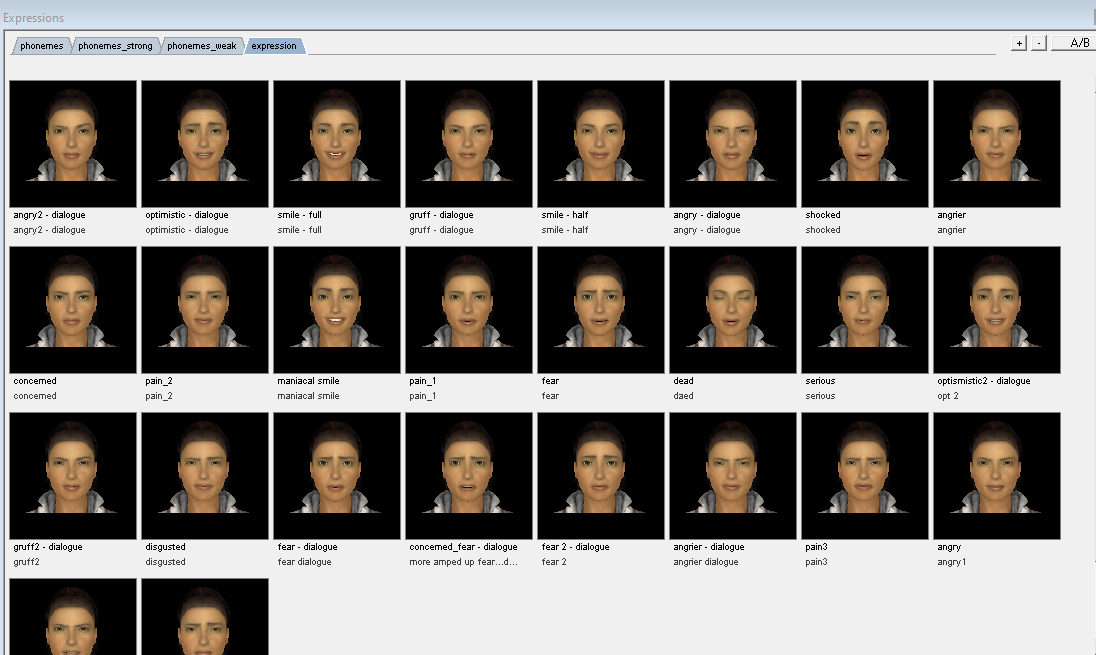Click the expression tab

click(274, 46)
